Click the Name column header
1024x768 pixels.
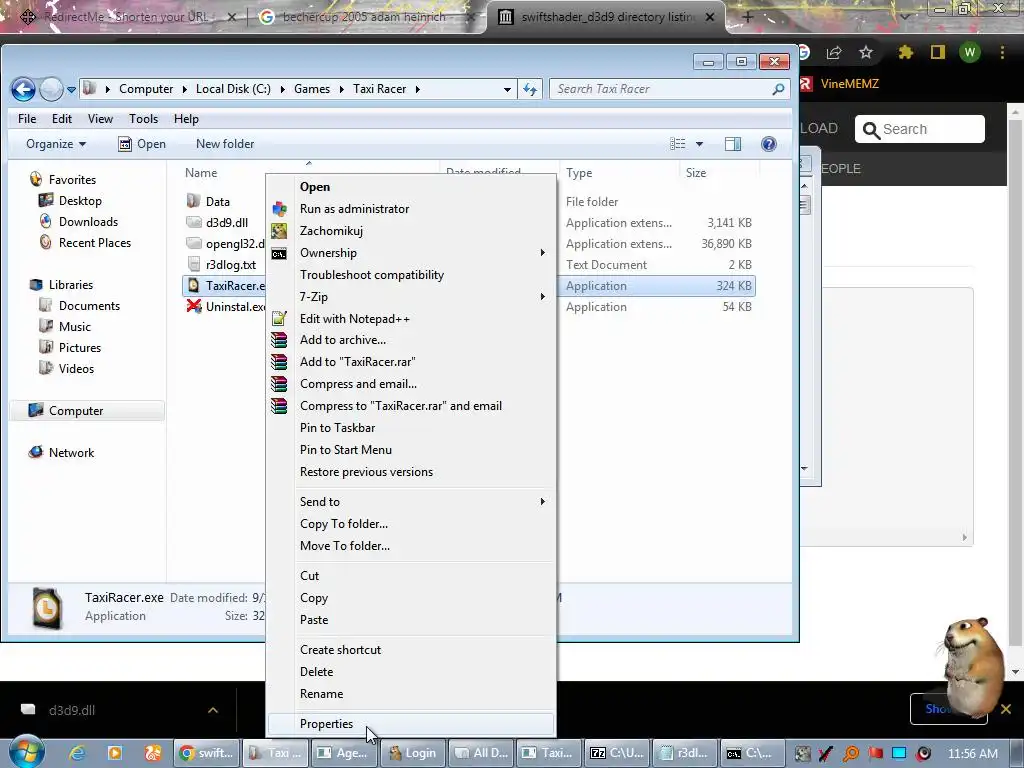coord(201,172)
